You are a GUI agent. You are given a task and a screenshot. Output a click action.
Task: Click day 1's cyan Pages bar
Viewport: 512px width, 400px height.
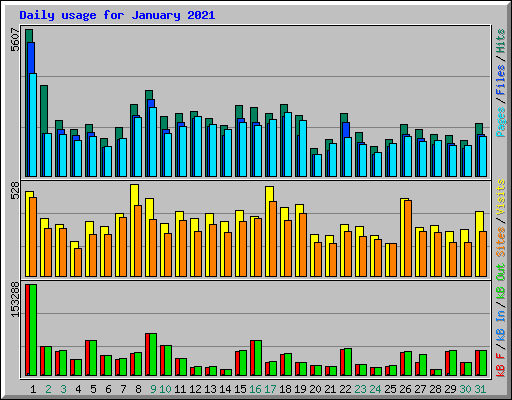coord(33,125)
